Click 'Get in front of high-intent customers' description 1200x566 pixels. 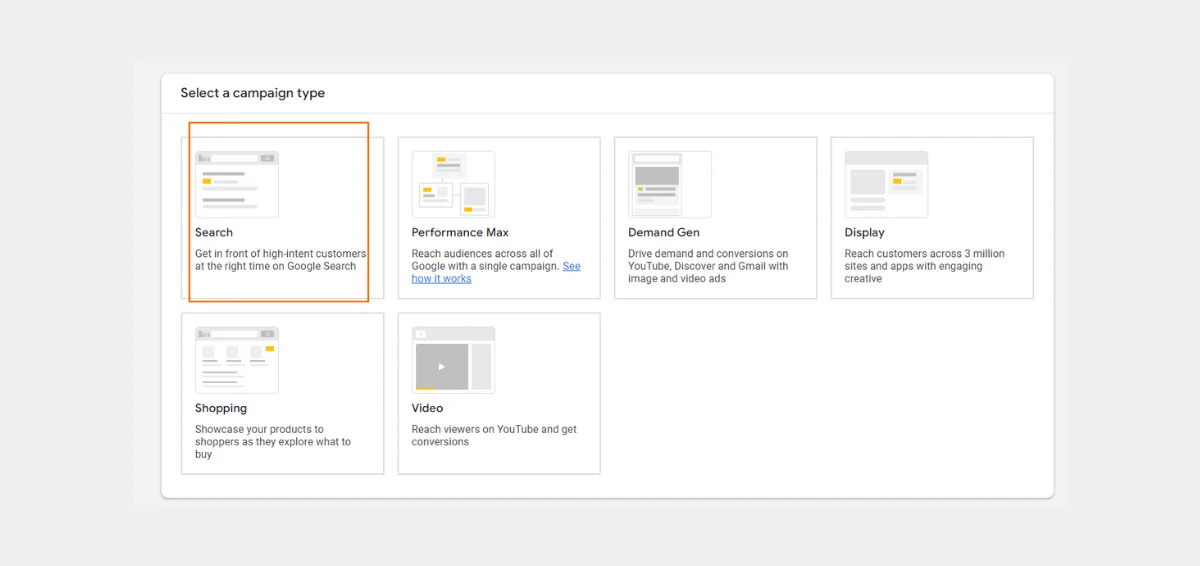click(x=281, y=260)
